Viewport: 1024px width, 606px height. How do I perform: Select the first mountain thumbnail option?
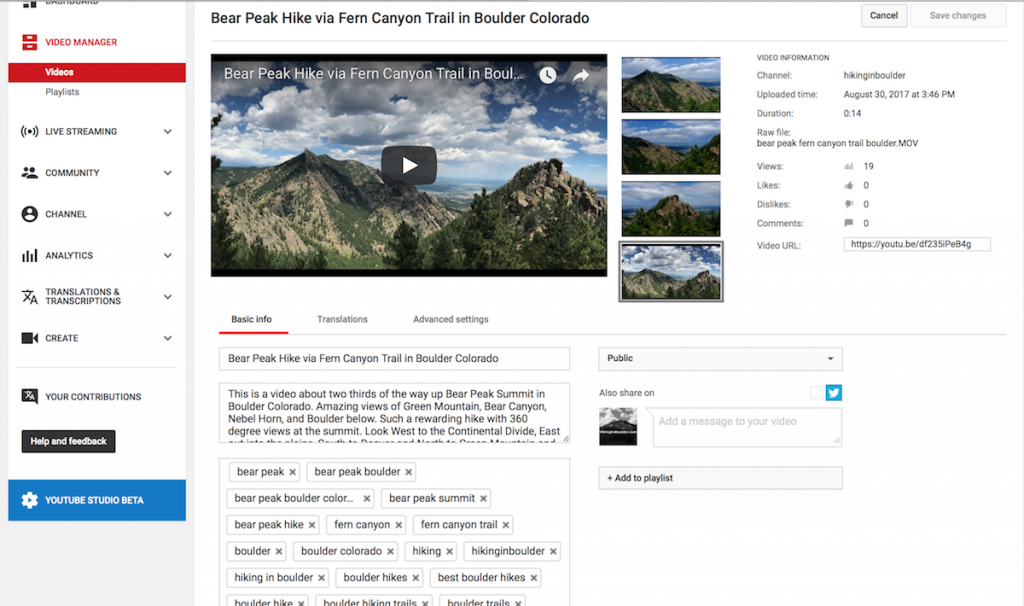click(671, 85)
